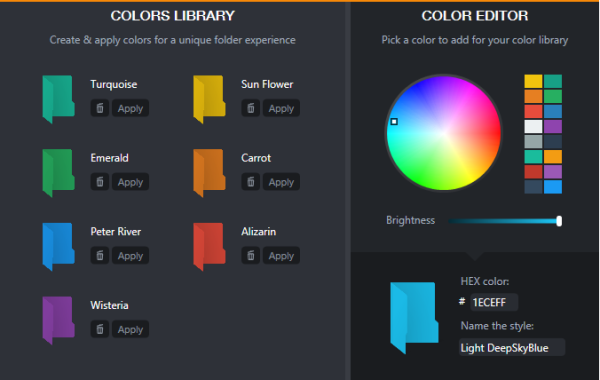Viewport: 600px width, 380px height.
Task: Click the Light DeepSkyBlue preview folder icon
Action: [x=414, y=318]
